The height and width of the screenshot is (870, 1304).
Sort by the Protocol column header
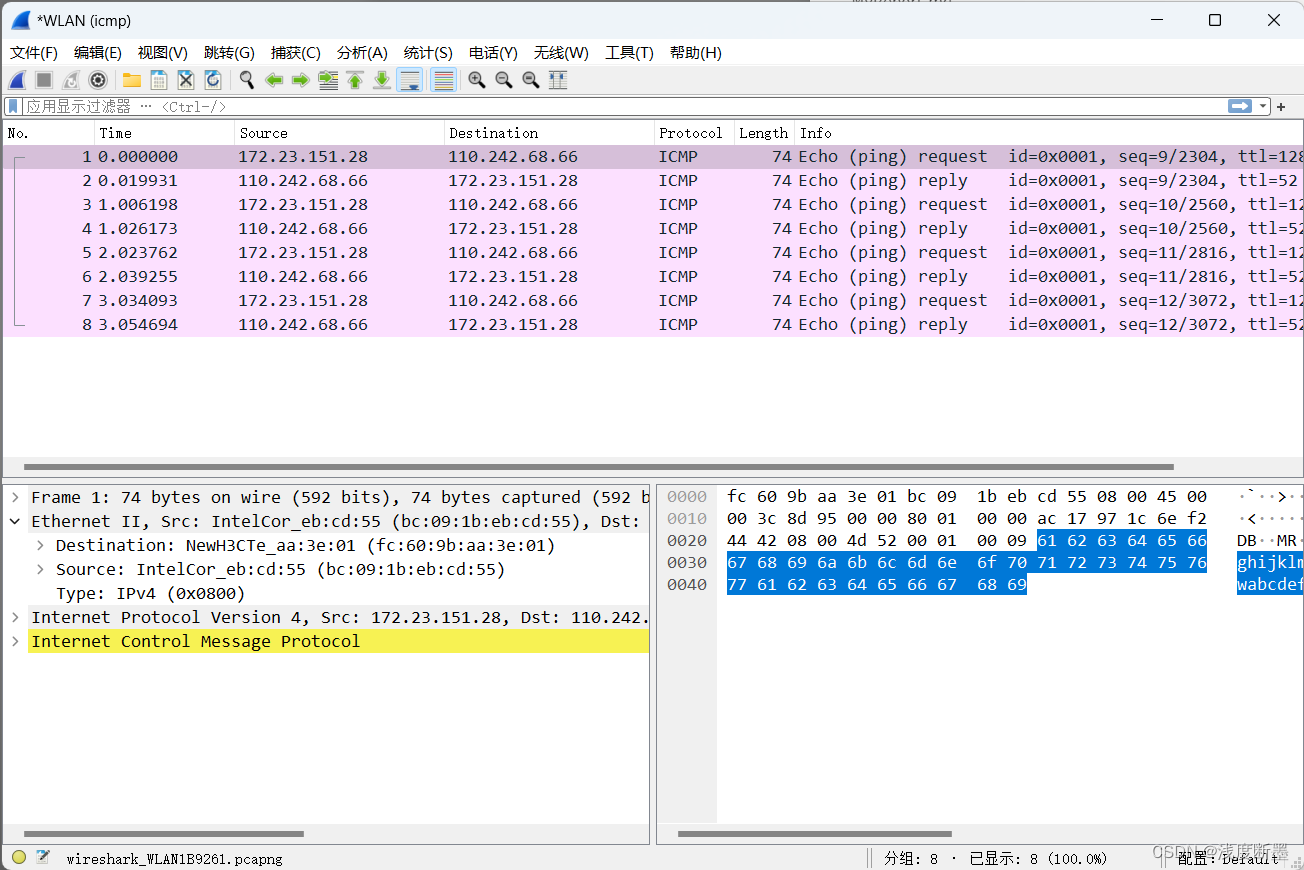(694, 133)
